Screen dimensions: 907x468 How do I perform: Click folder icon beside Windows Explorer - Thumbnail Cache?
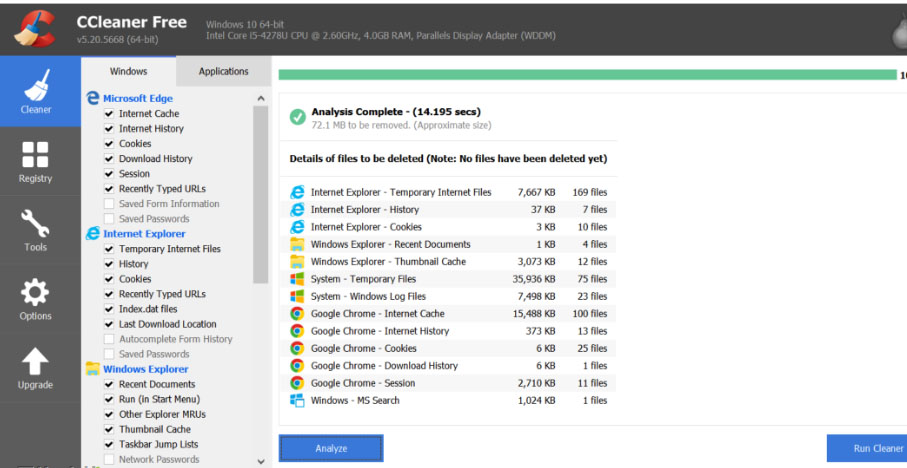coord(297,261)
